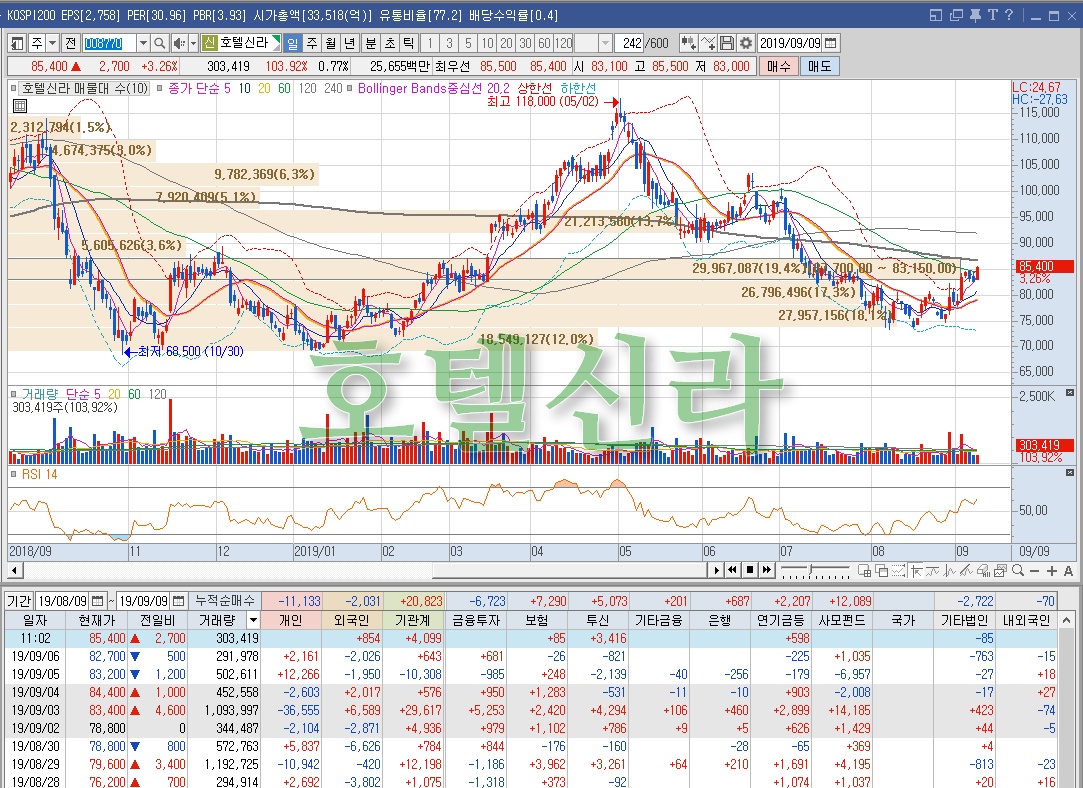Open help question mark icon
This screenshot has height=788, width=1083.
pyautogui.click(x=1008, y=15)
